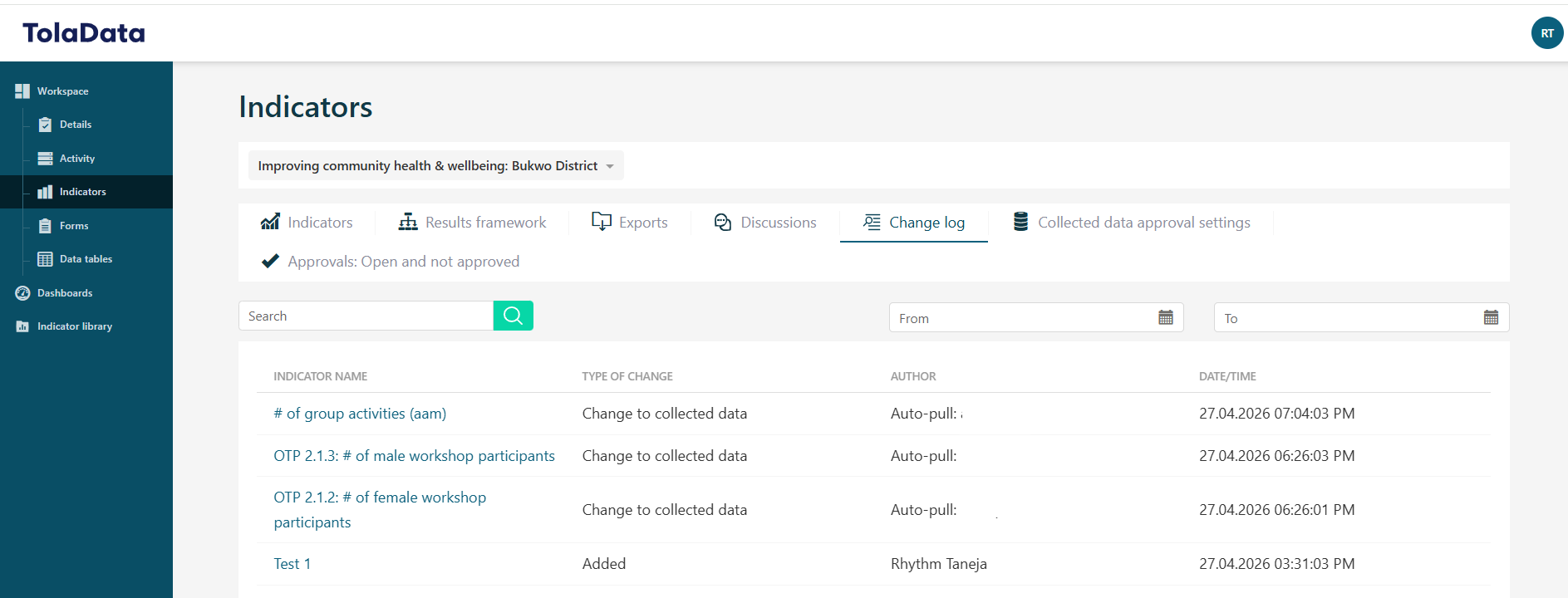Focus the Search input field
Viewport: 1568px width, 598px height.
coord(366,316)
